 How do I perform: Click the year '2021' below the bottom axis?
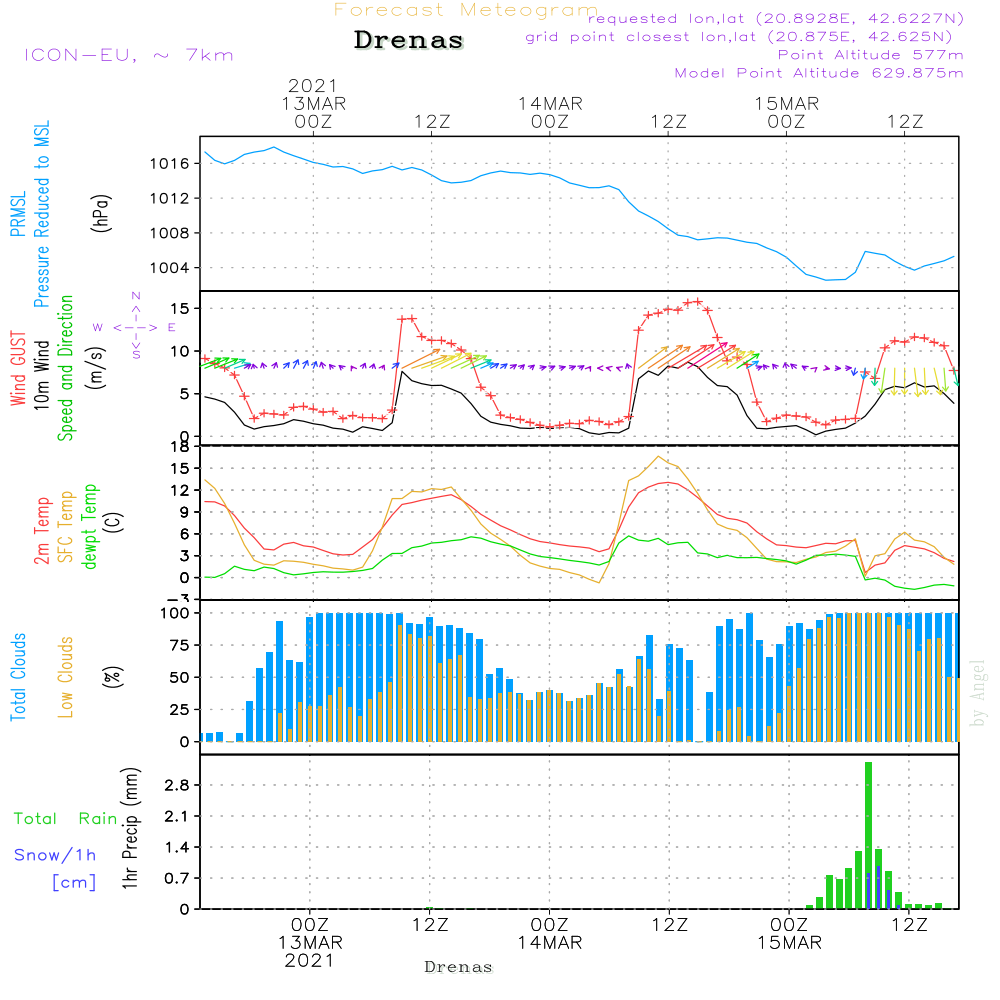pos(309,960)
